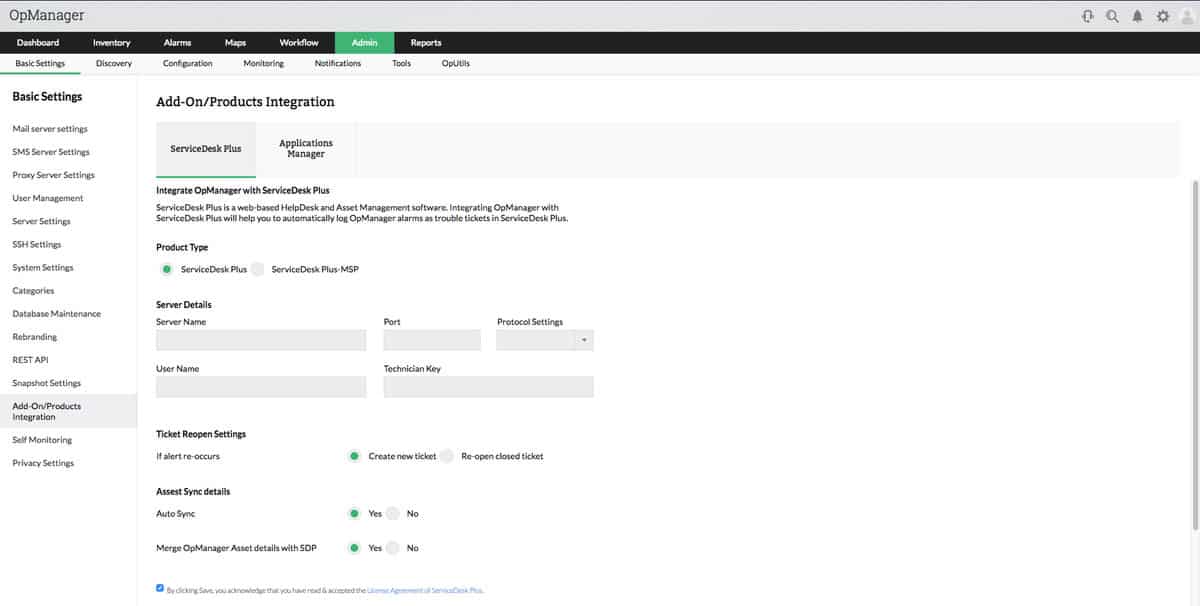Image resolution: width=1200 pixels, height=606 pixels.
Task: Open Categories in sidebar
Action: pyautogui.click(x=33, y=291)
